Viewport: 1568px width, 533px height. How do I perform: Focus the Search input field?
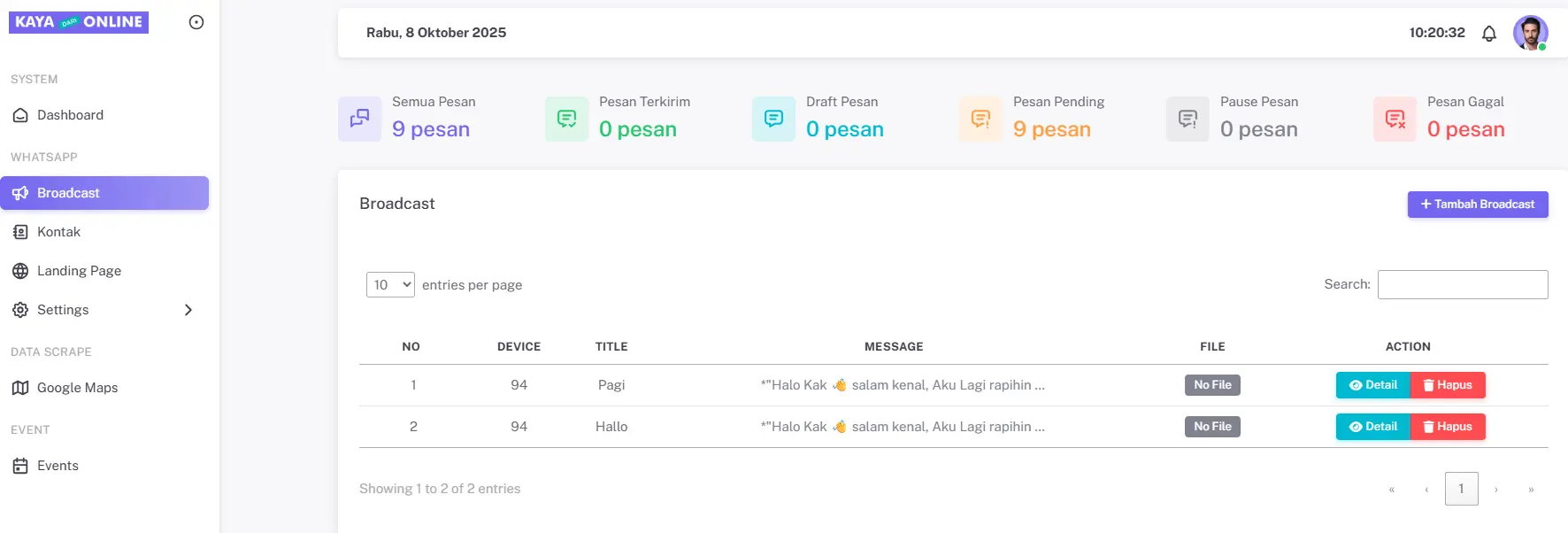(x=1462, y=284)
